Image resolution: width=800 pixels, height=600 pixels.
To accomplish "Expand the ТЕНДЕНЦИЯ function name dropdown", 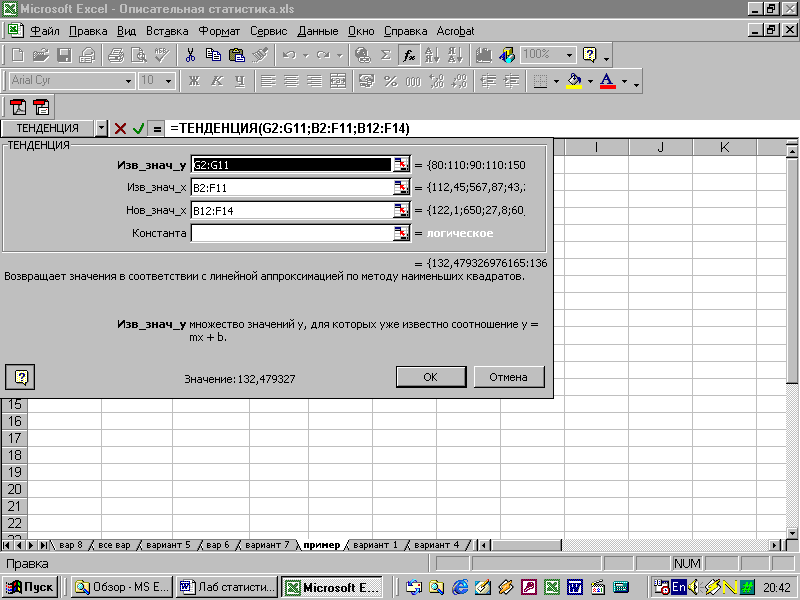I will click(x=102, y=129).
